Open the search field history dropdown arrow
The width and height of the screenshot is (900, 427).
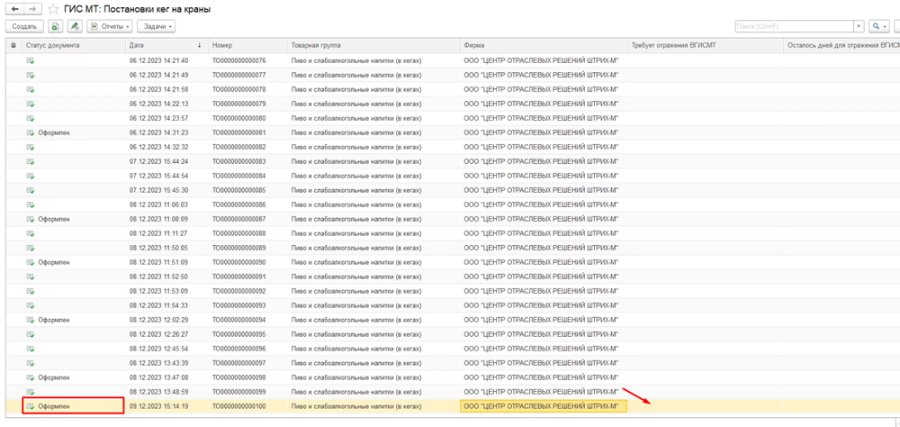coord(859,26)
